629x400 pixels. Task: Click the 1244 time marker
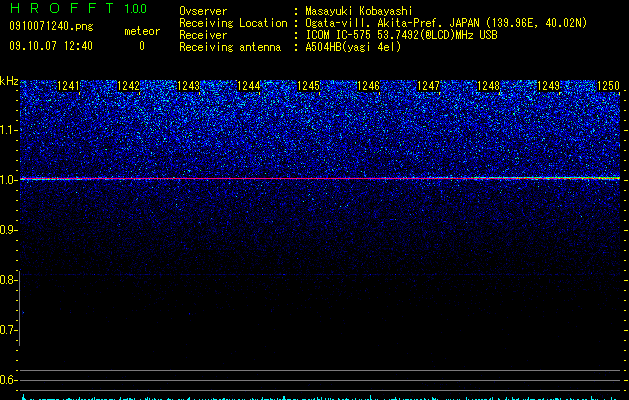[249, 86]
